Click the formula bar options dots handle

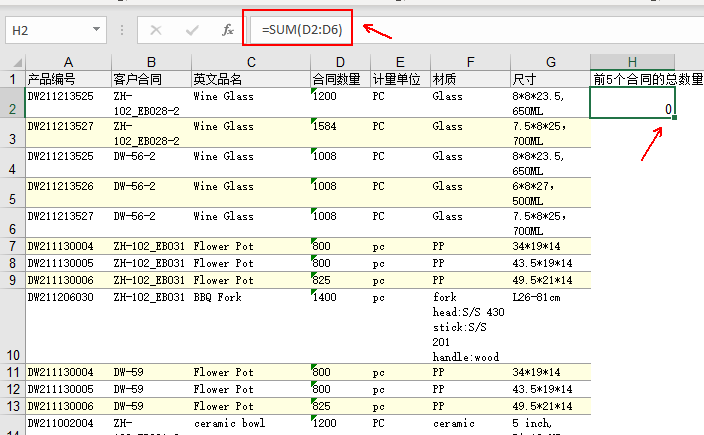(x=122, y=30)
